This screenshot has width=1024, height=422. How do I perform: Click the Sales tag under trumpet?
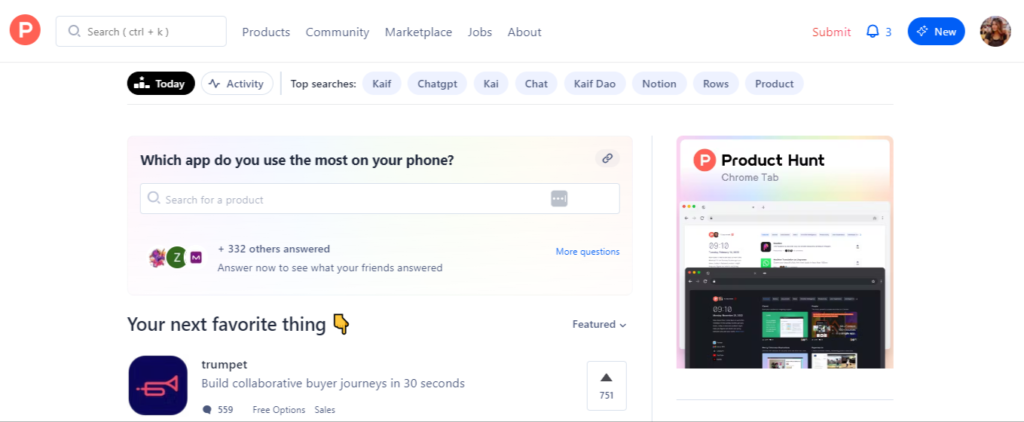(325, 410)
